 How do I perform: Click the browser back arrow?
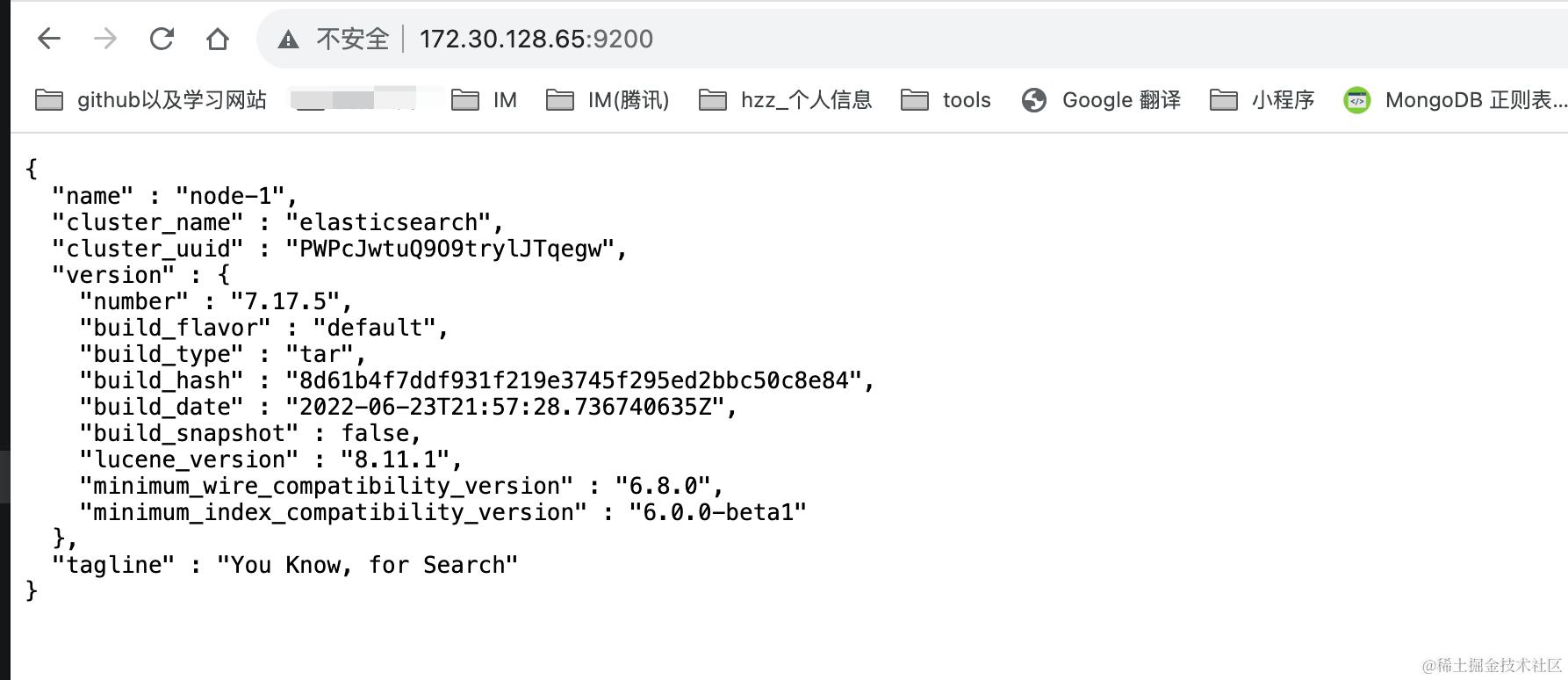(x=49, y=39)
